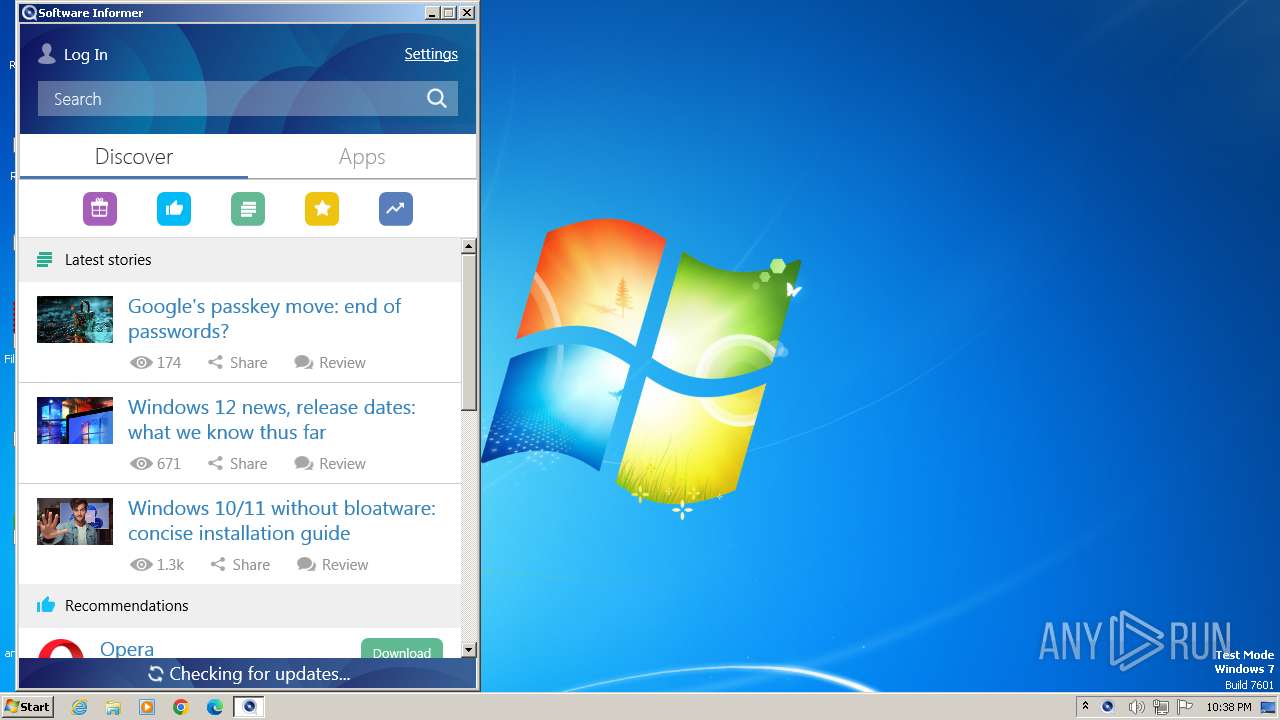The height and width of the screenshot is (720, 1280).
Task: Share the Windows 10/11 bloatware story
Action: point(240,564)
